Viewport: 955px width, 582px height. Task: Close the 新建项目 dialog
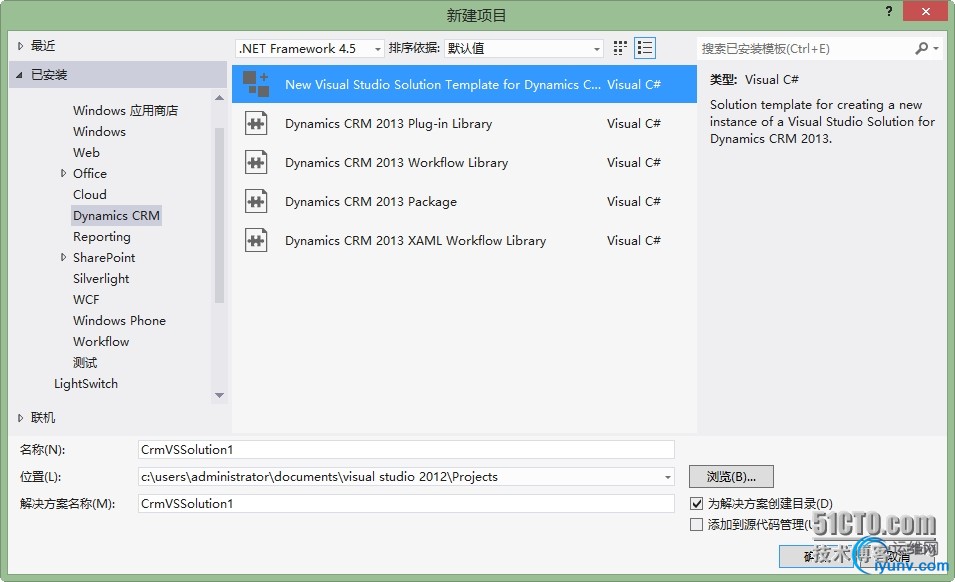pyautogui.click(x=925, y=12)
